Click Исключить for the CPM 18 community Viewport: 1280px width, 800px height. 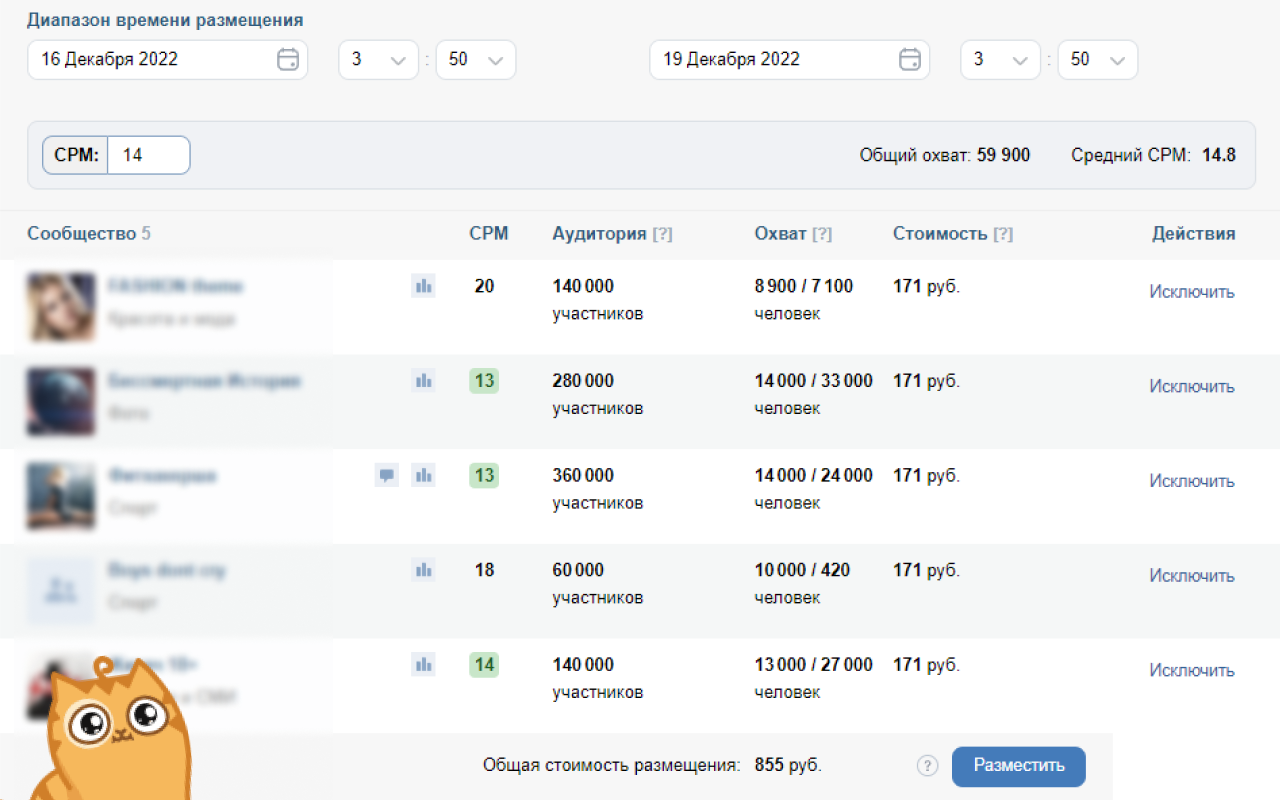tap(1191, 576)
